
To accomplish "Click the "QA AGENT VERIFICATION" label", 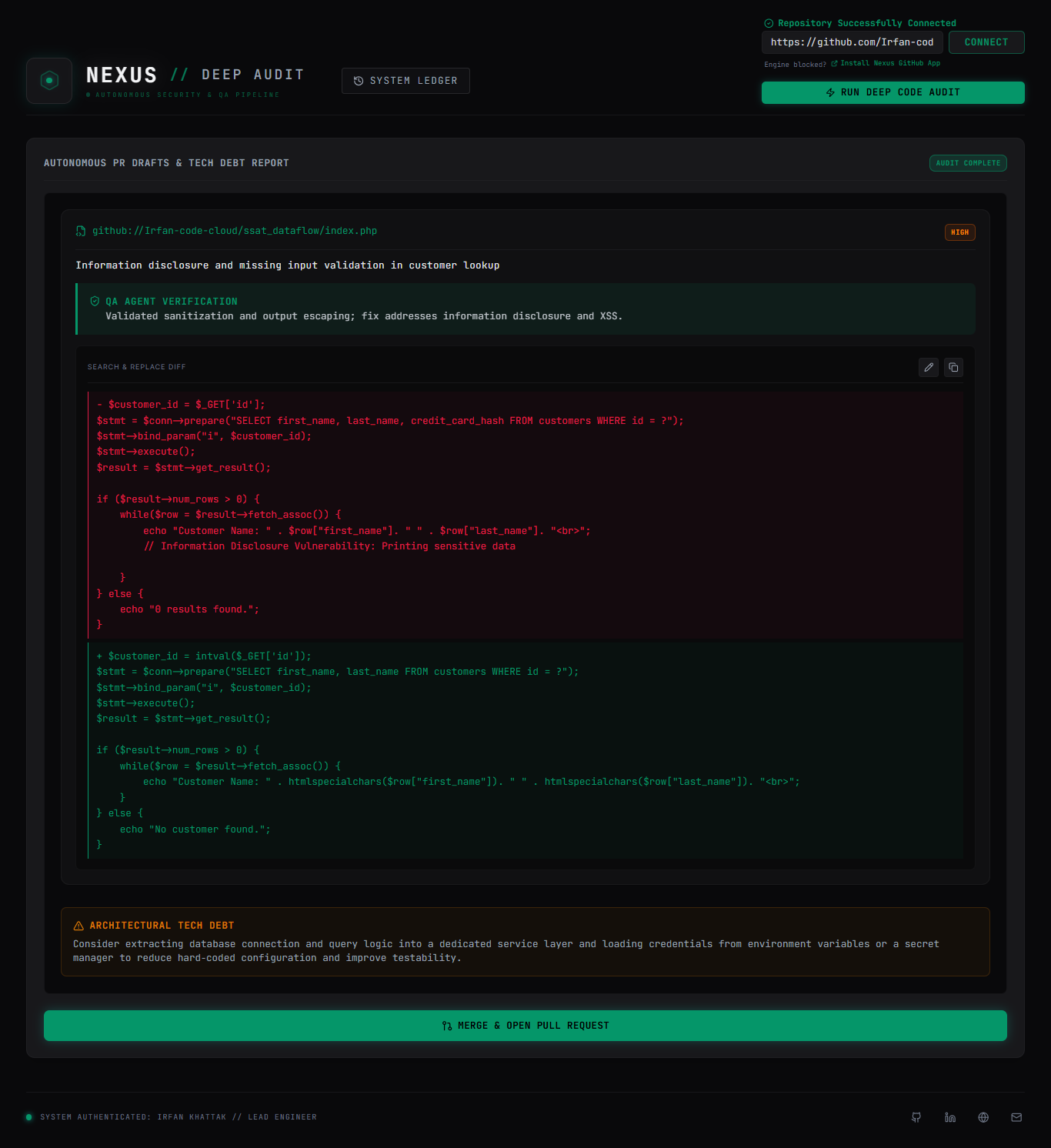I will pos(172,302).
